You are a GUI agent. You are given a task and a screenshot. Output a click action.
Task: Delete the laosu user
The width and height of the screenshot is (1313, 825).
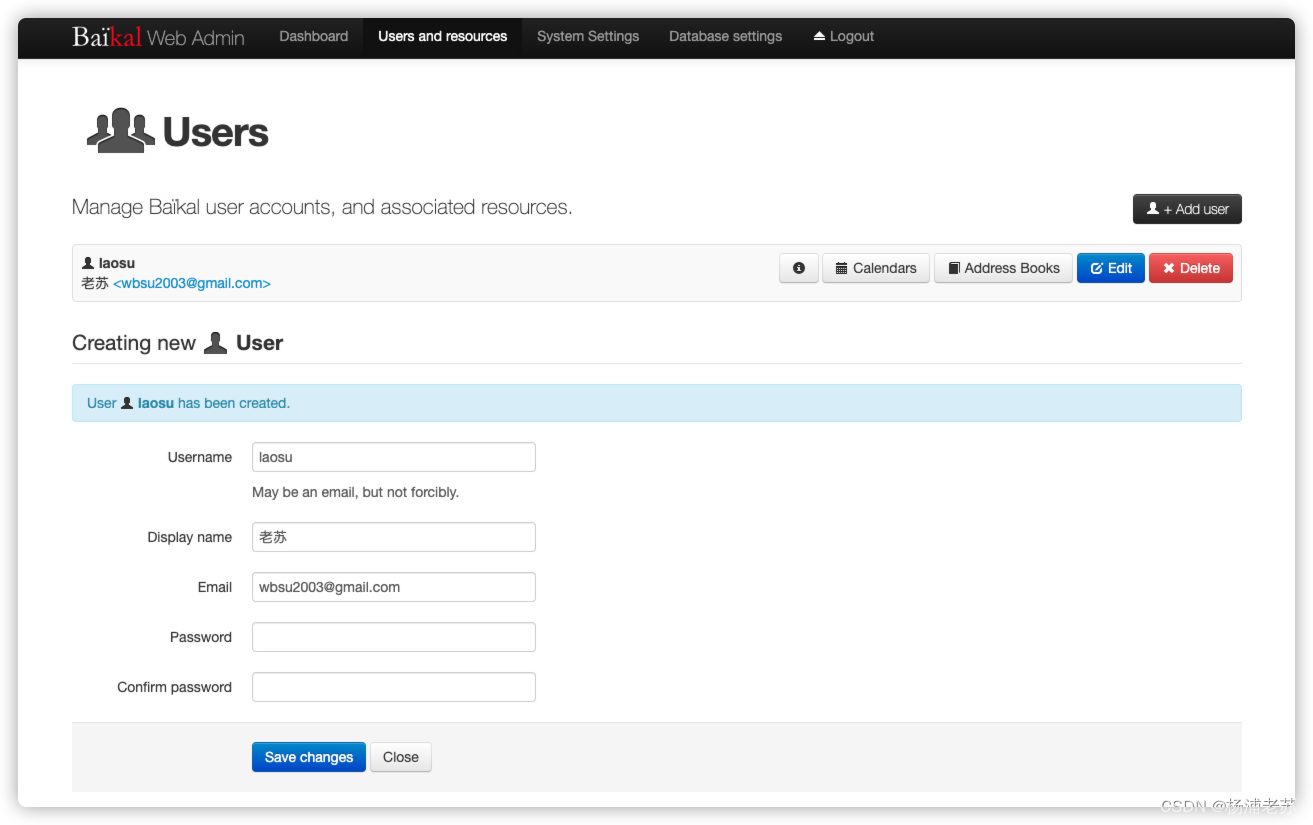tap(1191, 268)
